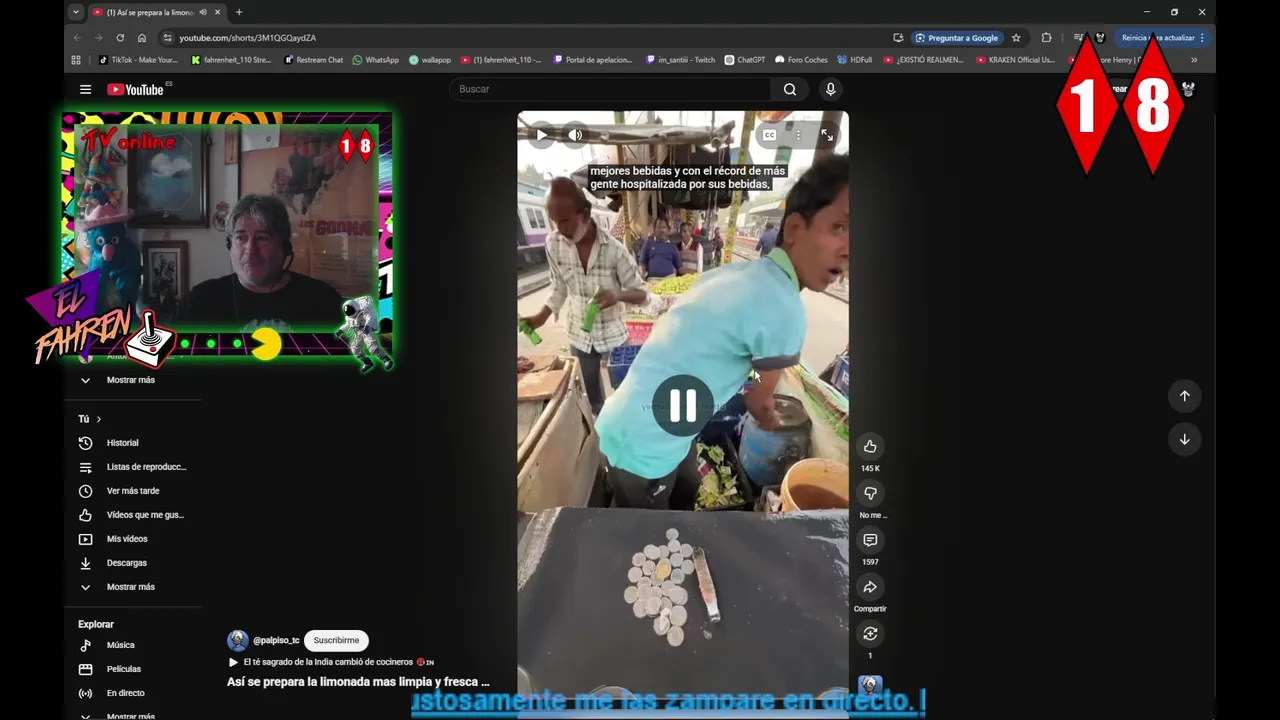Viewport: 1280px width, 720px height.
Task: Go to the YouTube home logo
Action: pos(136,89)
